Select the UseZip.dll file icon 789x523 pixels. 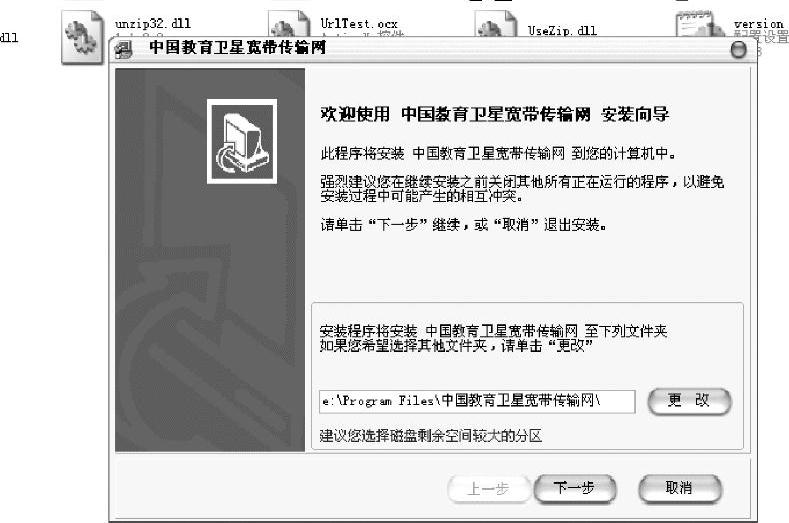pos(496,24)
